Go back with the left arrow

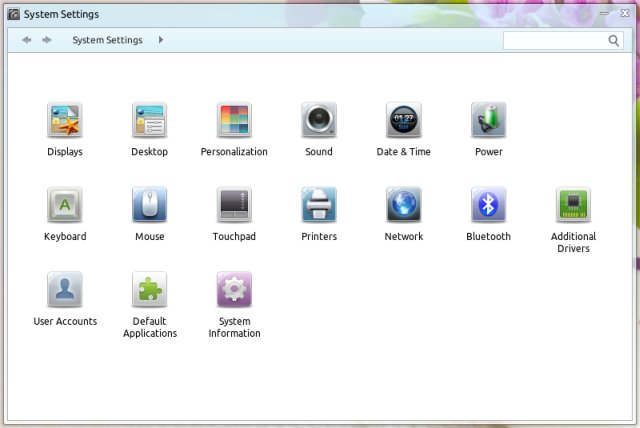(x=27, y=40)
